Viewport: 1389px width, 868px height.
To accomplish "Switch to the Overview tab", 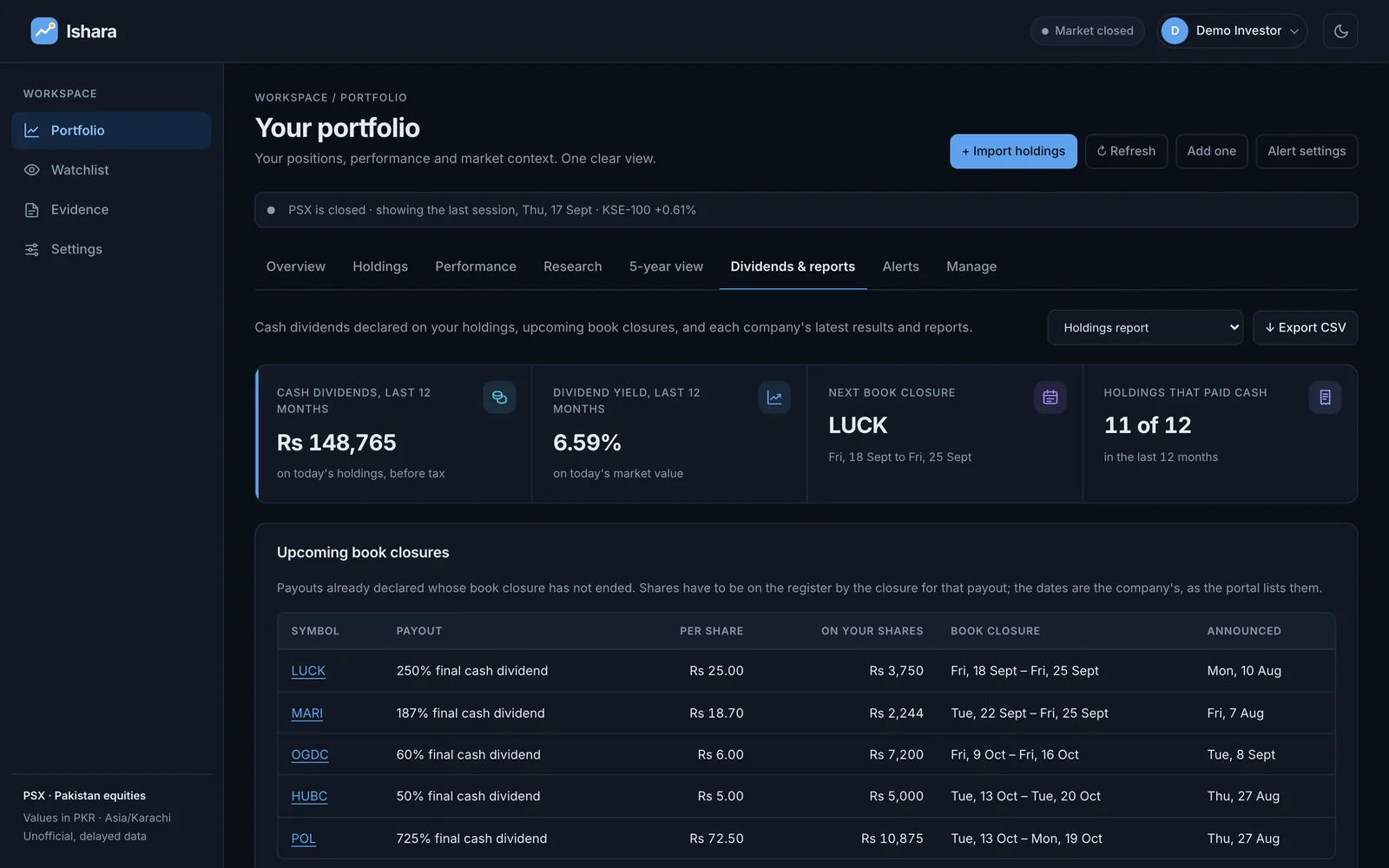I will pyautogui.click(x=296, y=266).
